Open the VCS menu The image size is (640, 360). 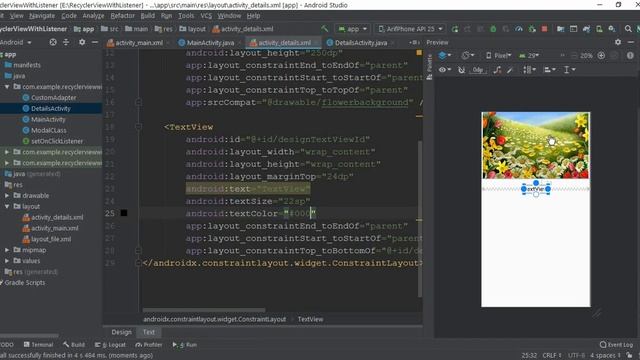coord(206,16)
